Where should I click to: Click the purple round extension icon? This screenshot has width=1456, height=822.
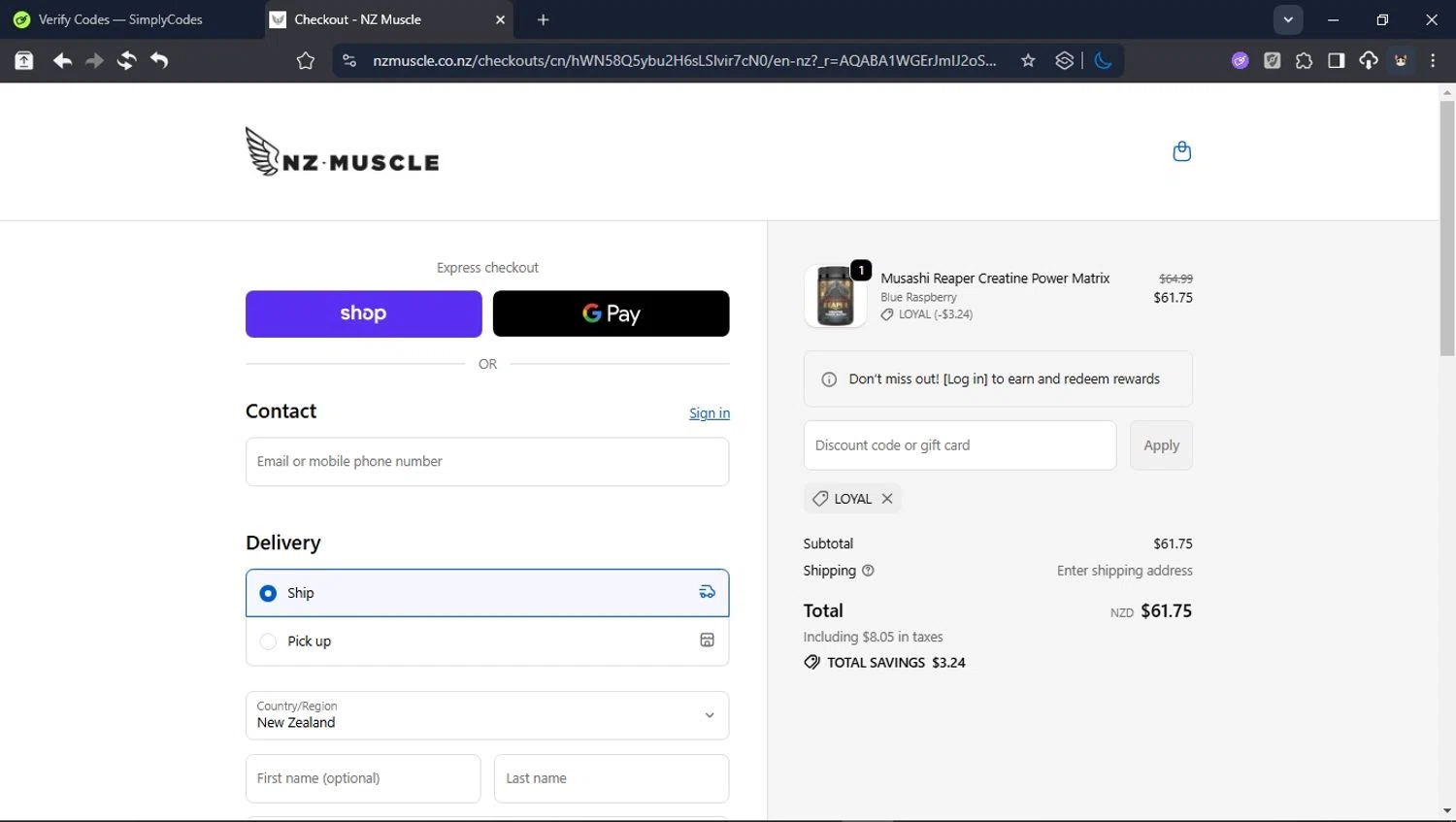pyautogui.click(x=1240, y=60)
